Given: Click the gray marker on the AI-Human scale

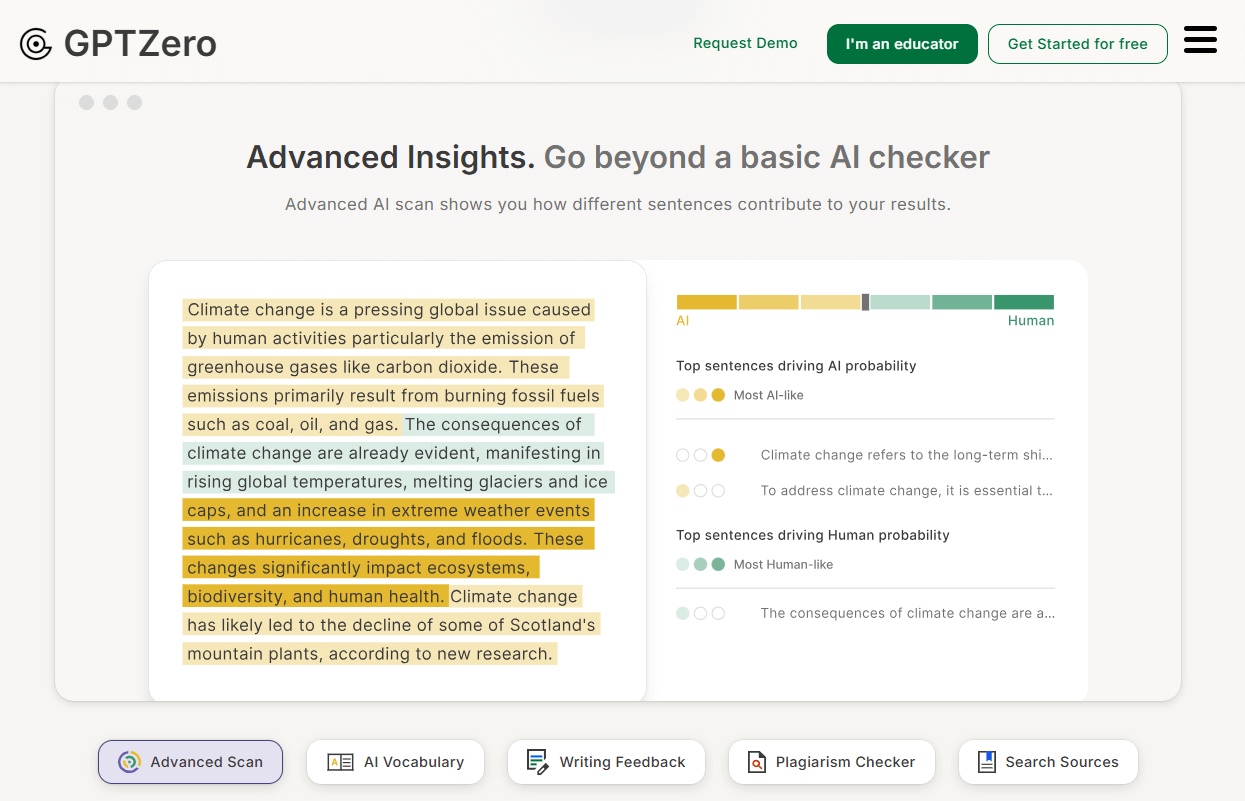Looking at the screenshot, I should click(866, 302).
